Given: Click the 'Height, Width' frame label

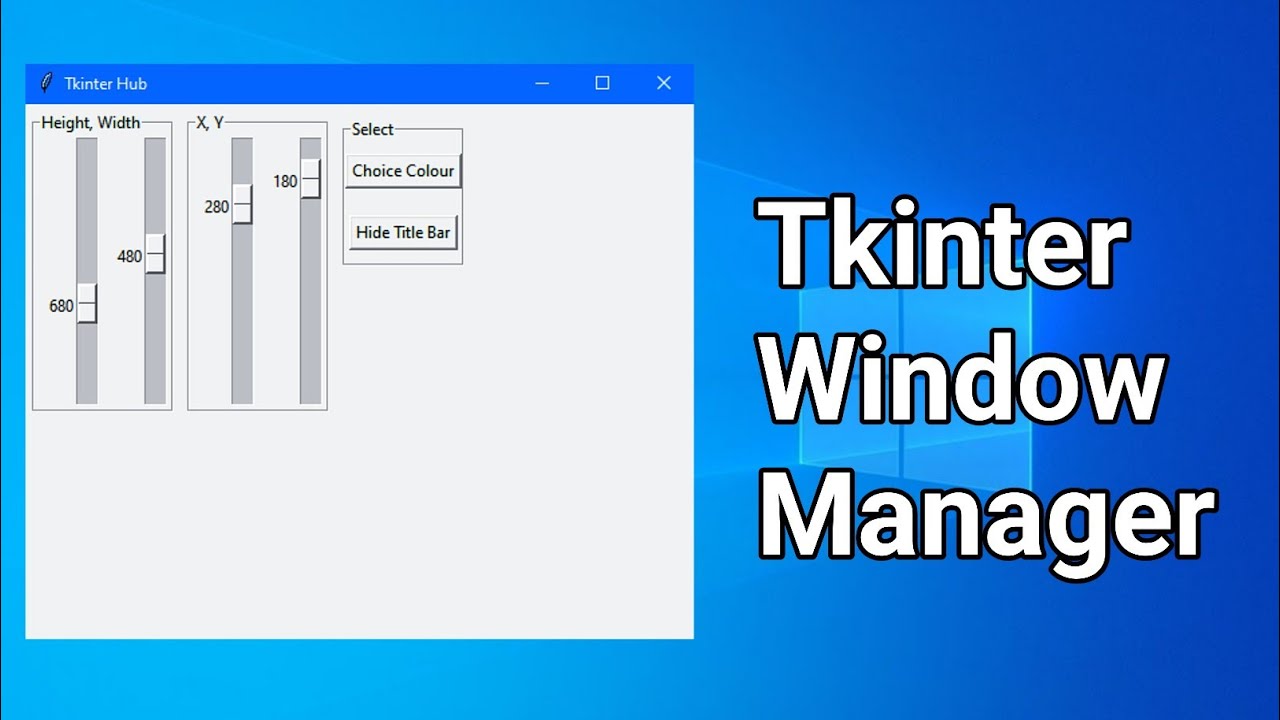Looking at the screenshot, I should (90, 123).
